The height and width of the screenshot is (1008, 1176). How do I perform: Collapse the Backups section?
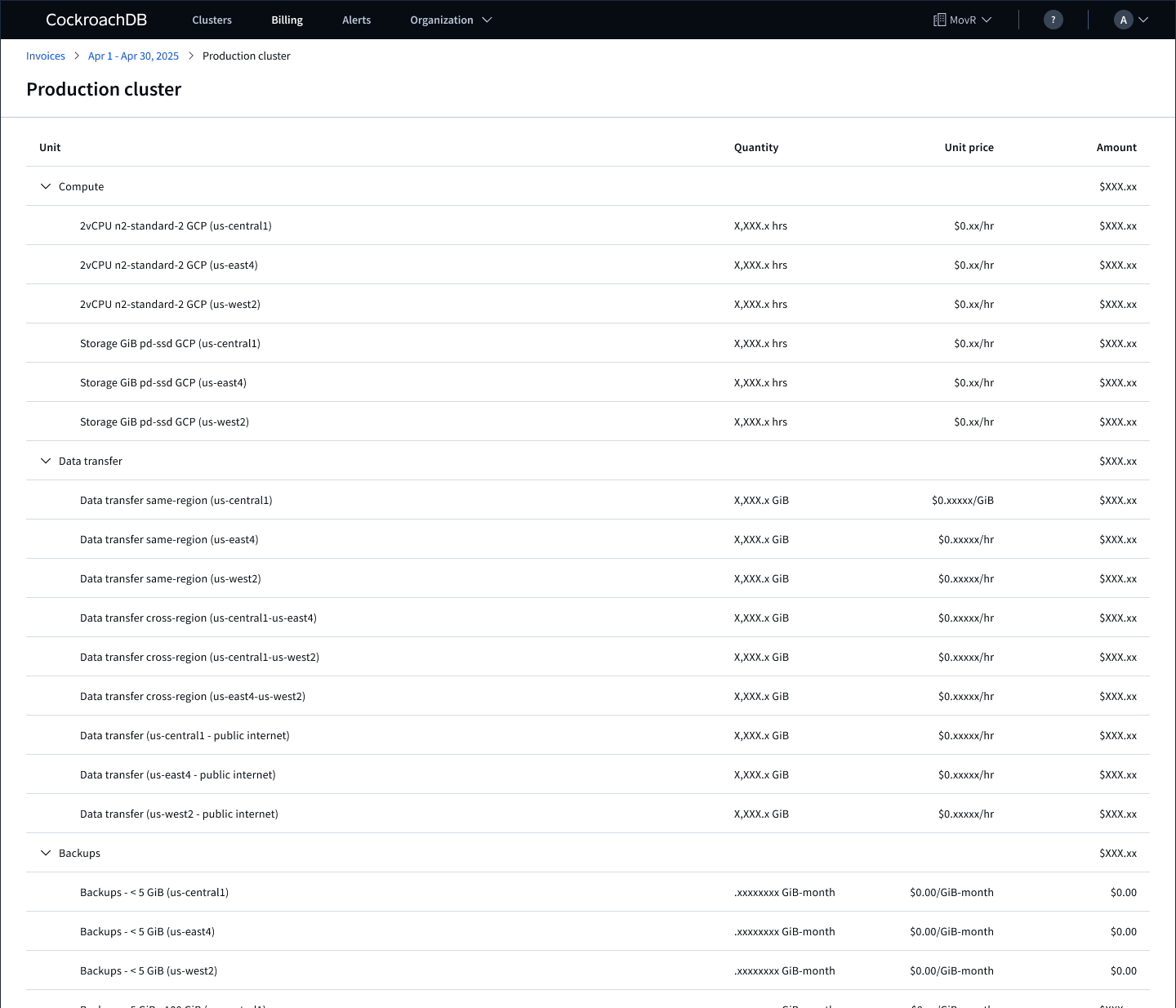pos(46,853)
